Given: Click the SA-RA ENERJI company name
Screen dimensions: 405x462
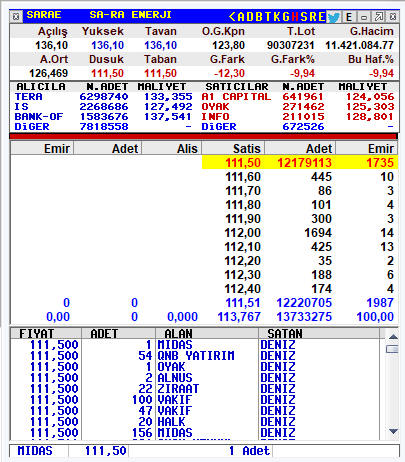Looking at the screenshot, I should tap(130, 15).
